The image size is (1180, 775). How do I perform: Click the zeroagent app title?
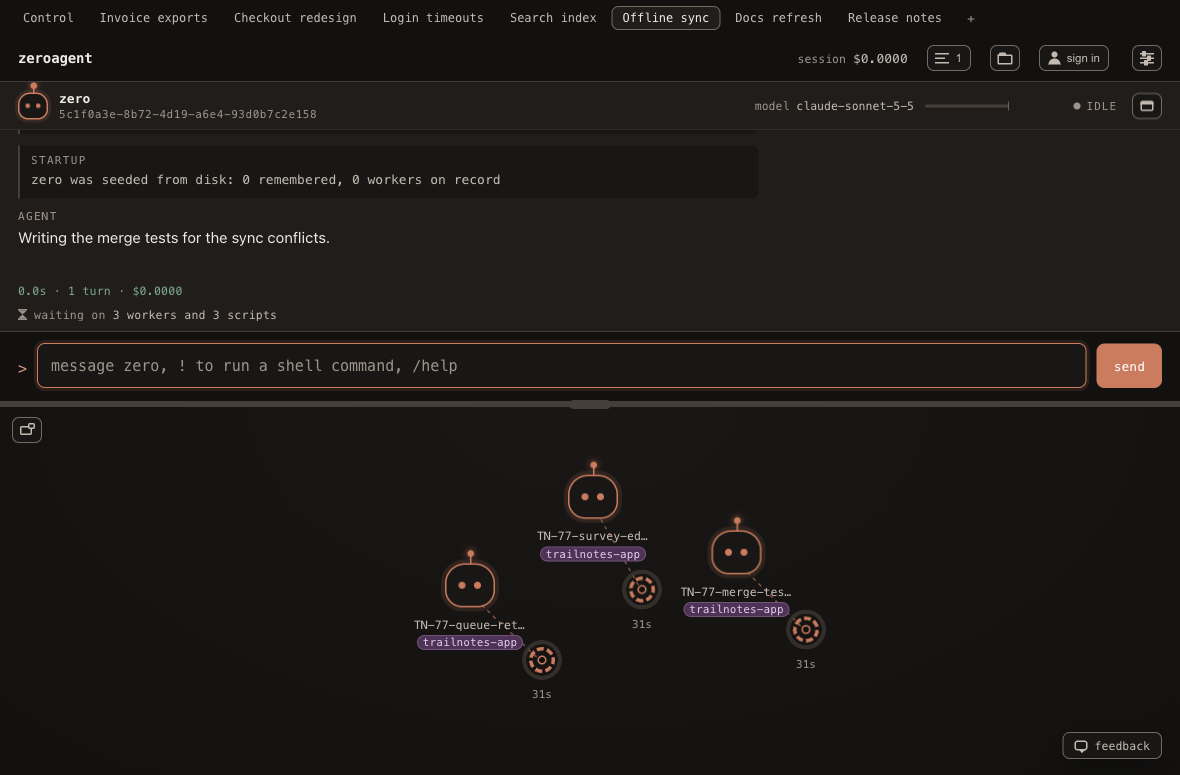55,58
